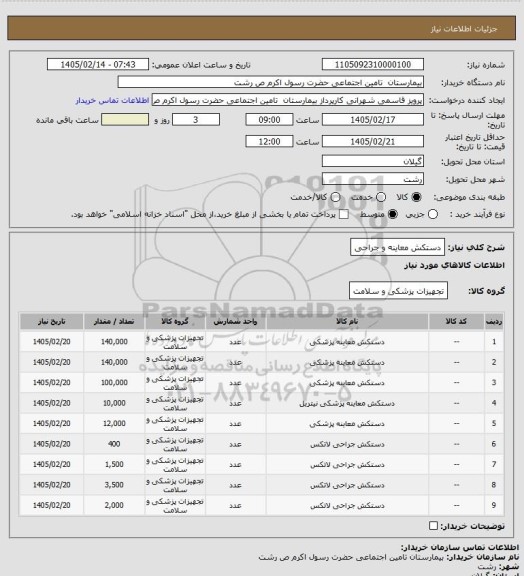Image resolution: width=524 pixels, height=576 pixels.
Task: Click the quantity 140,000 in row 1
Action: click(x=114, y=342)
